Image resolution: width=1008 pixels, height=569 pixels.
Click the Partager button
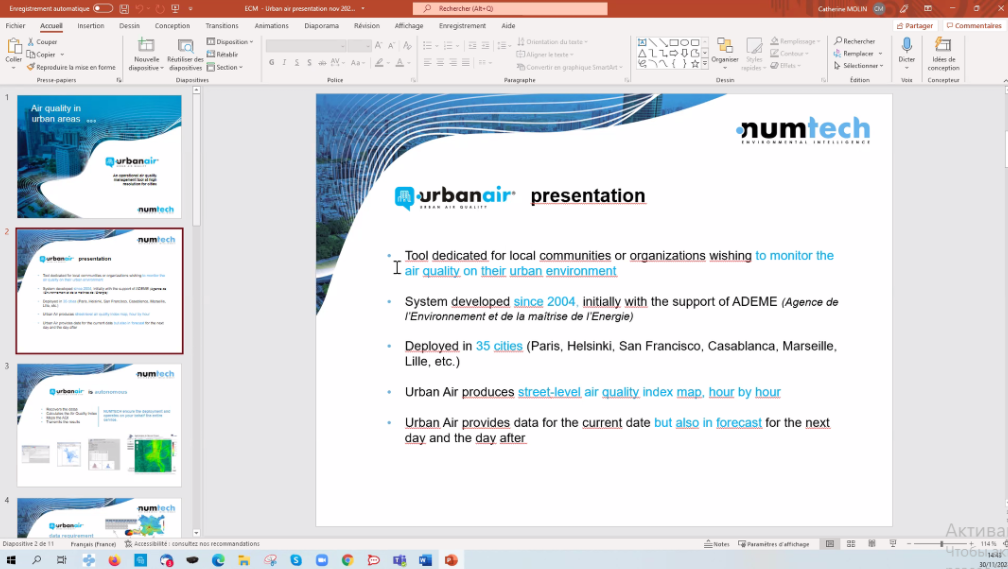coord(915,26)
